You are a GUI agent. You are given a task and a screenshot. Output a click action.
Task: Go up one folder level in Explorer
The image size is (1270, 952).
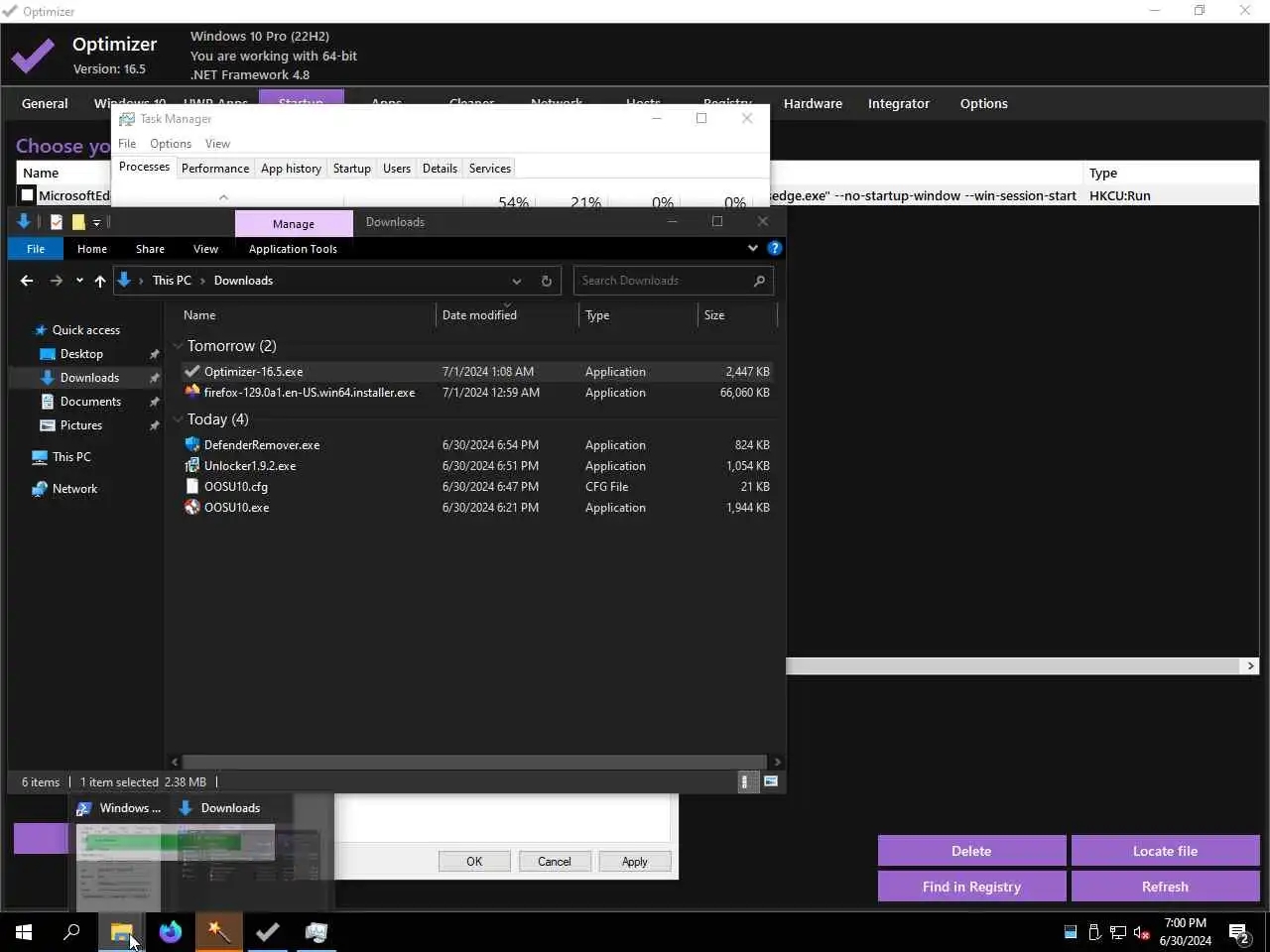(100, 281)
